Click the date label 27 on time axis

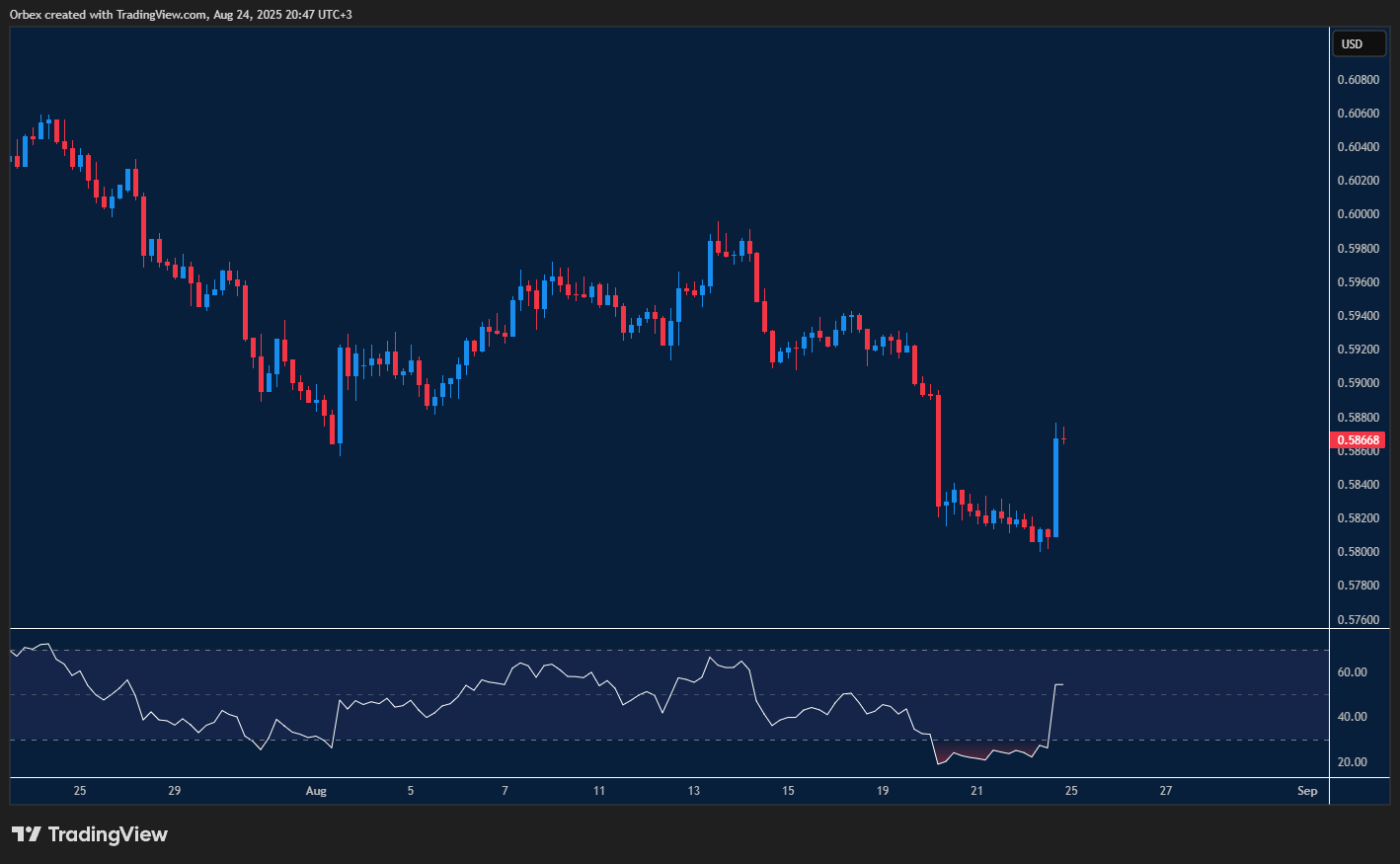click(x=1166, y=791)
